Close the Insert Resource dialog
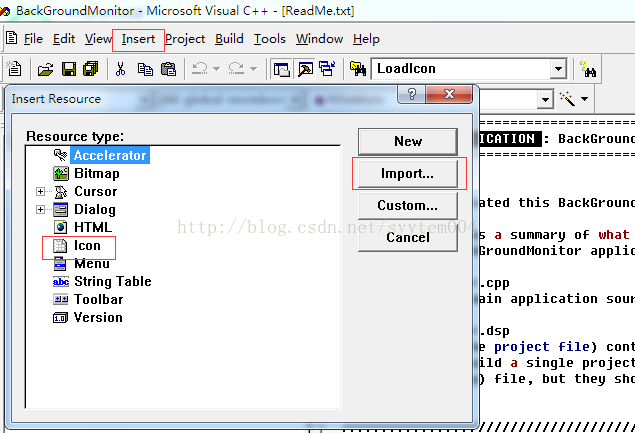Viewport: 635px width, 433px height. coord(449,94)
